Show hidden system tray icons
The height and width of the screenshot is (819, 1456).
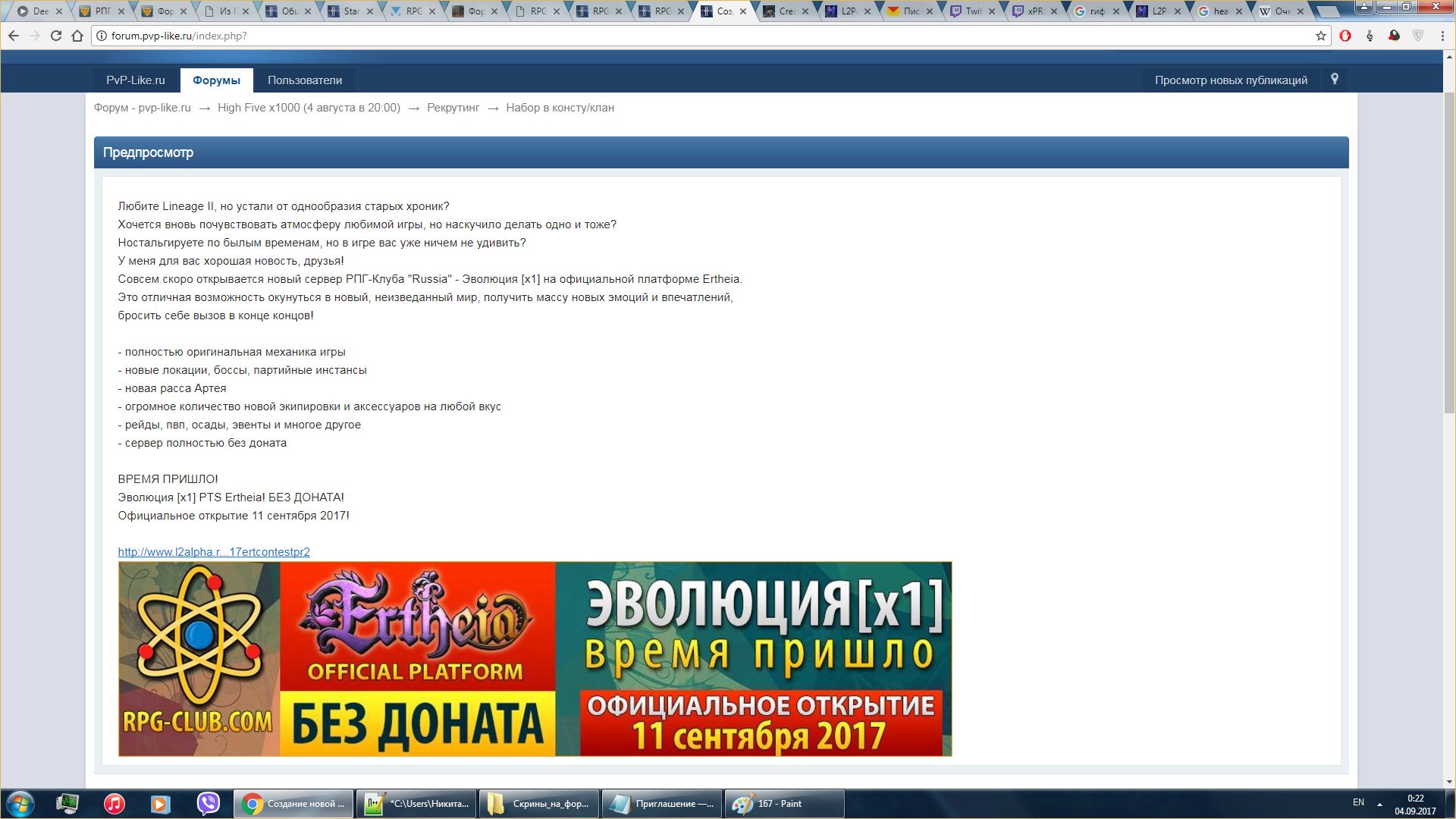pyautogui.click(x=1379, y=804)
